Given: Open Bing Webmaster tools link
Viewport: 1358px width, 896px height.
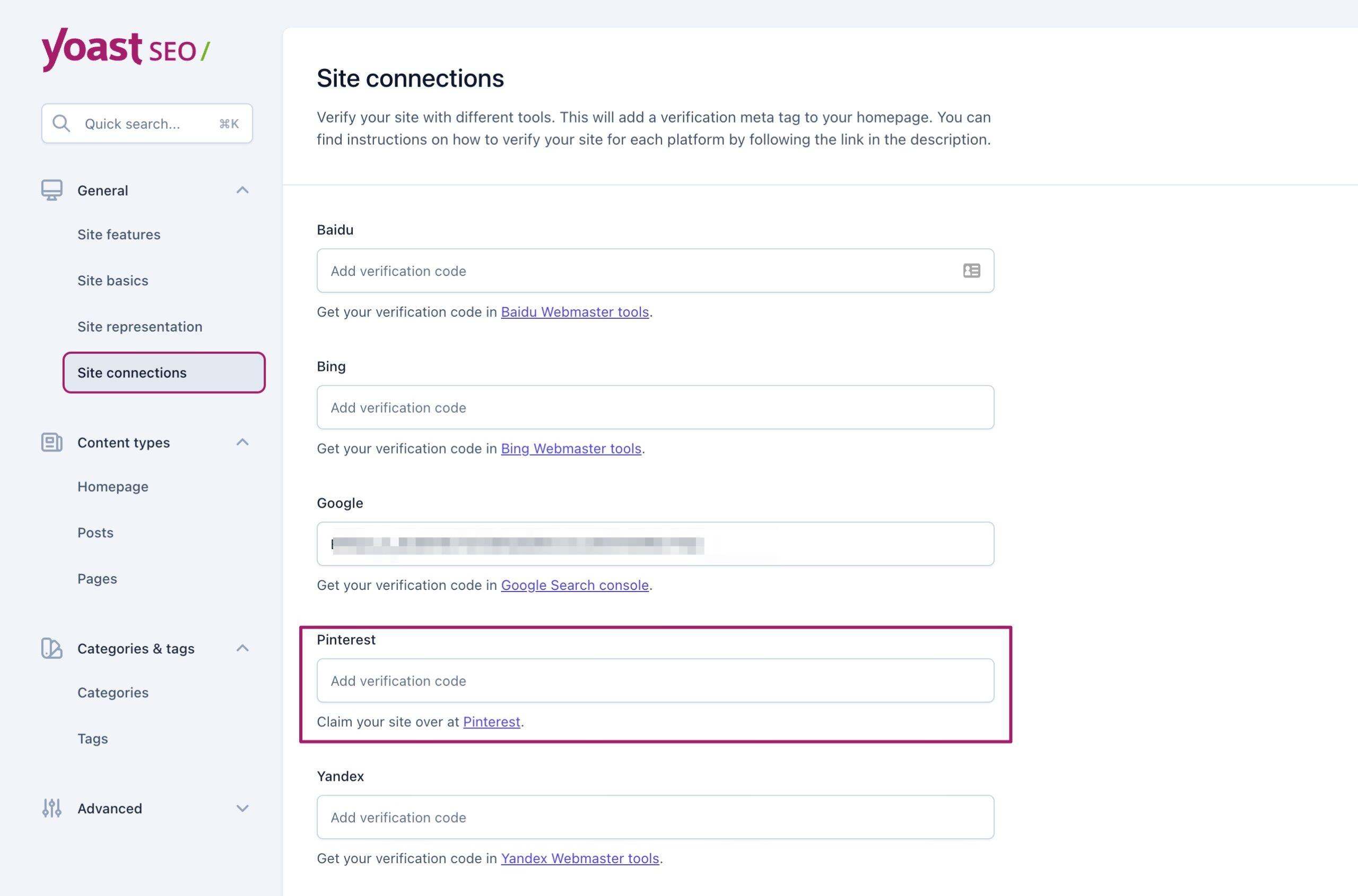Looking at the screenshot, I should [571, 449].
